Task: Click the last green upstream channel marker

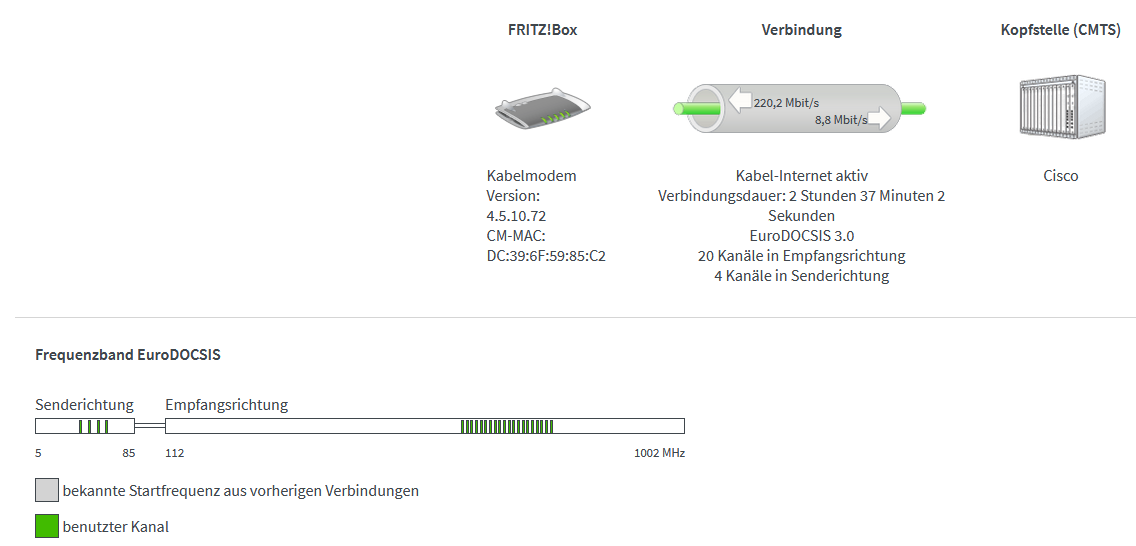Action: [107, 426]
